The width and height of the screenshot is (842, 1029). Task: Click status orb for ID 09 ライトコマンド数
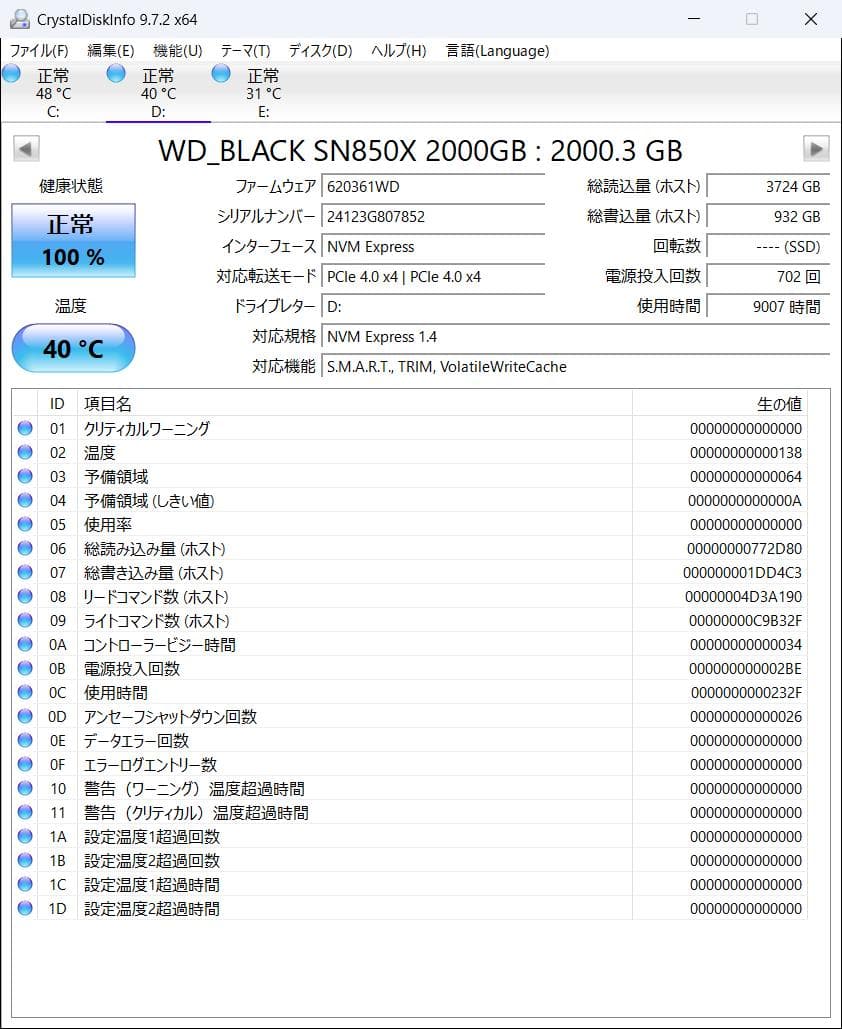pos(25,620)
